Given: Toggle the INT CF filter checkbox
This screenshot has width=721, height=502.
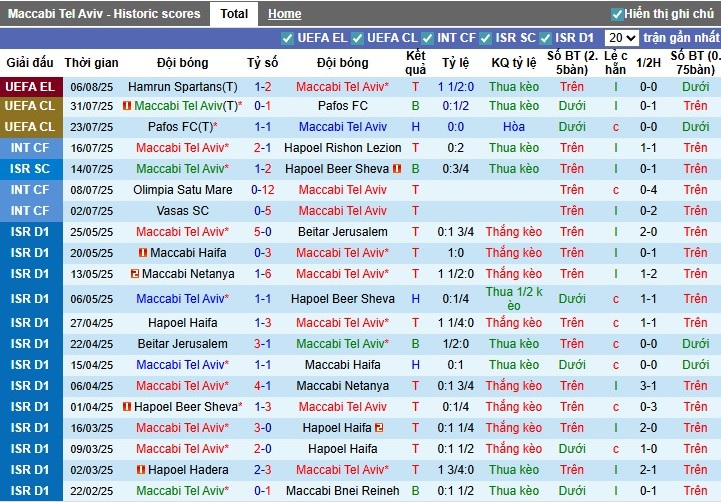Looking at the screenshot, I should pos(427,38).
